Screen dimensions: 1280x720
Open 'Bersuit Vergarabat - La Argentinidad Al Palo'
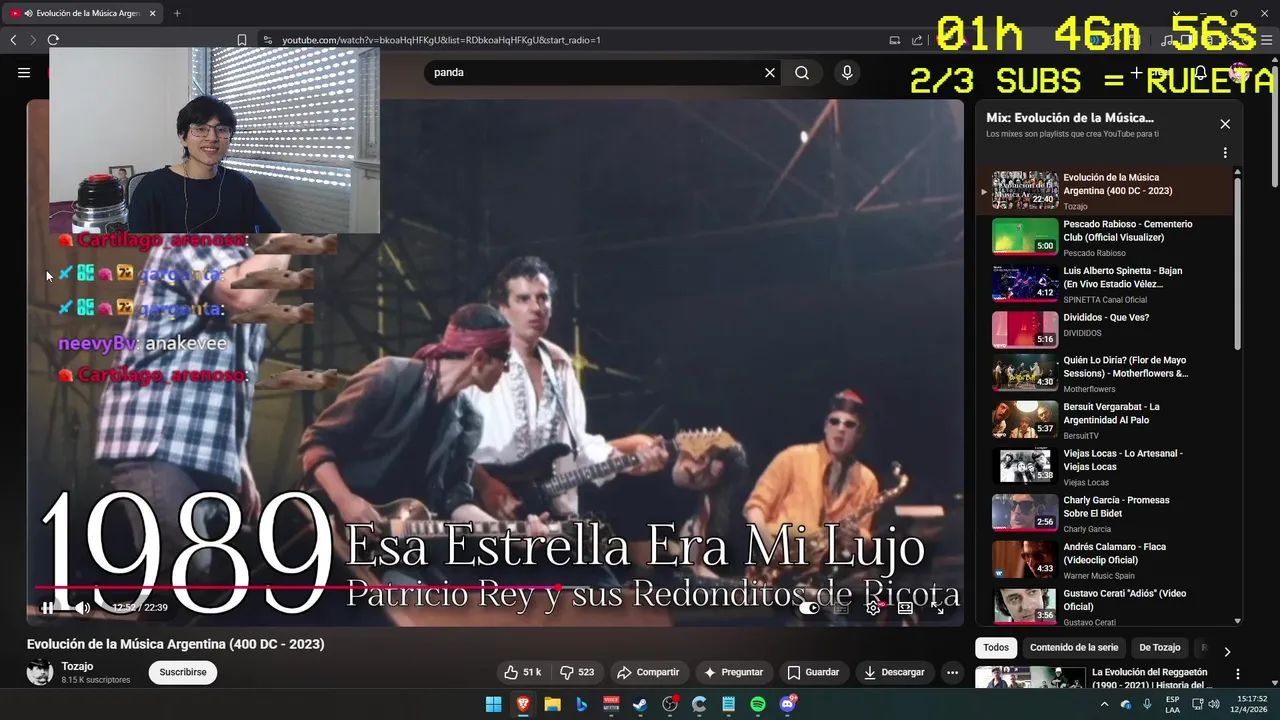[x=1105, y=420]
